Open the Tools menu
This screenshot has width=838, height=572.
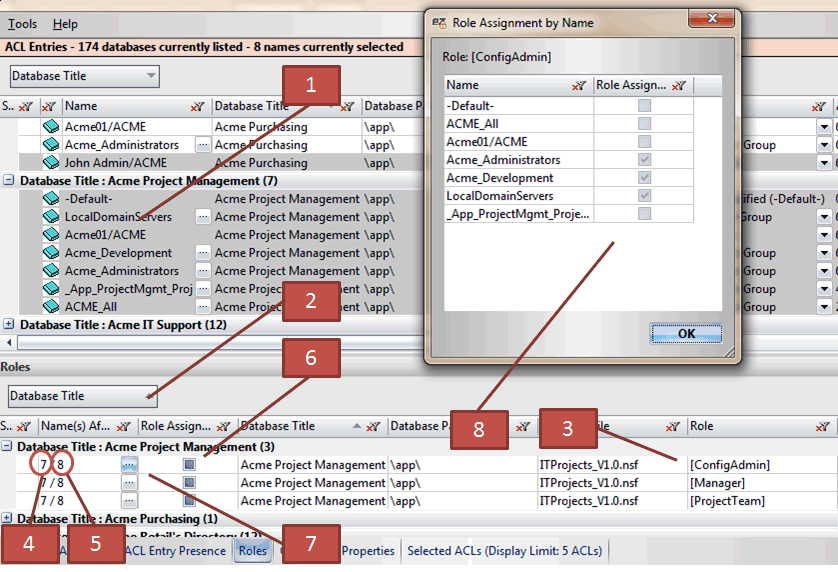point(22,24)
